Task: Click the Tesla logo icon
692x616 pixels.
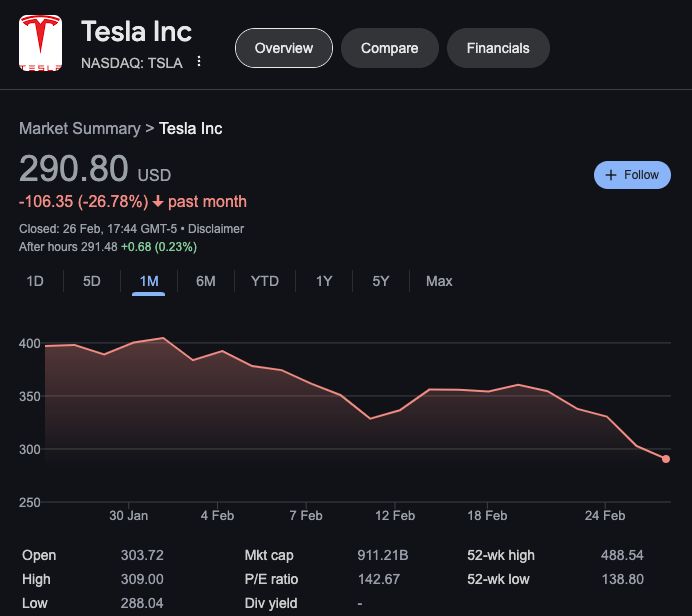Action: pyautogui.click(x=40, y=42)
